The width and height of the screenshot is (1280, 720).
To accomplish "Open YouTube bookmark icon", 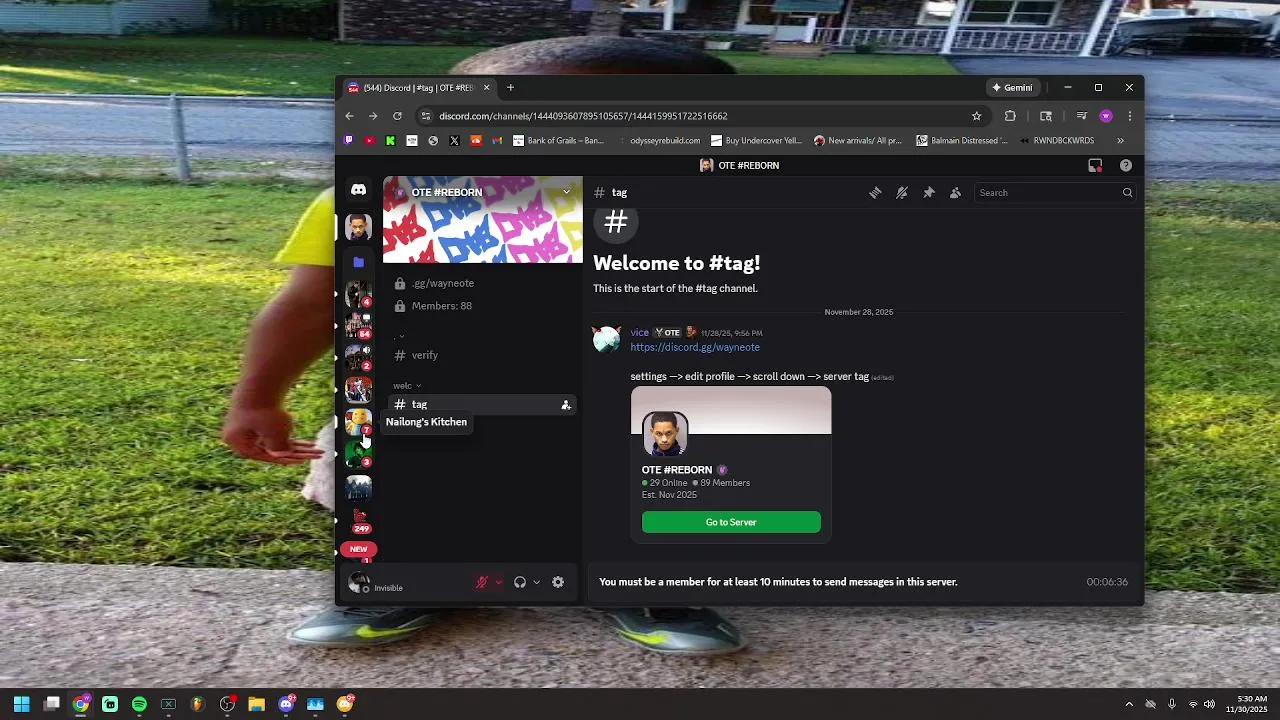I will tap(369, 141).
